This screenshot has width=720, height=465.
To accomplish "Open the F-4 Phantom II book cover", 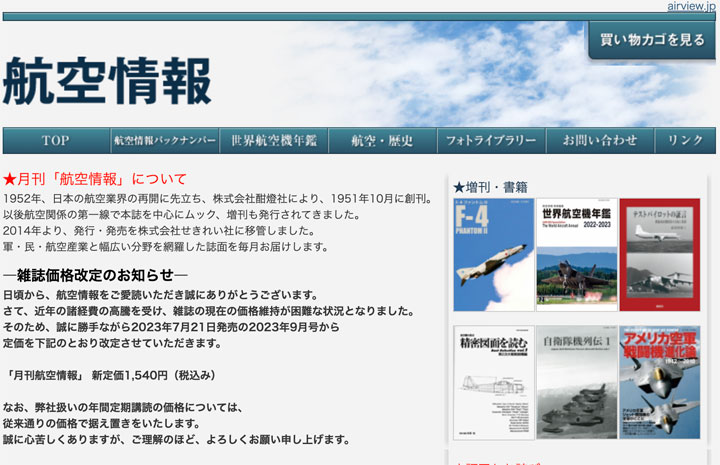I will (493, 255).
